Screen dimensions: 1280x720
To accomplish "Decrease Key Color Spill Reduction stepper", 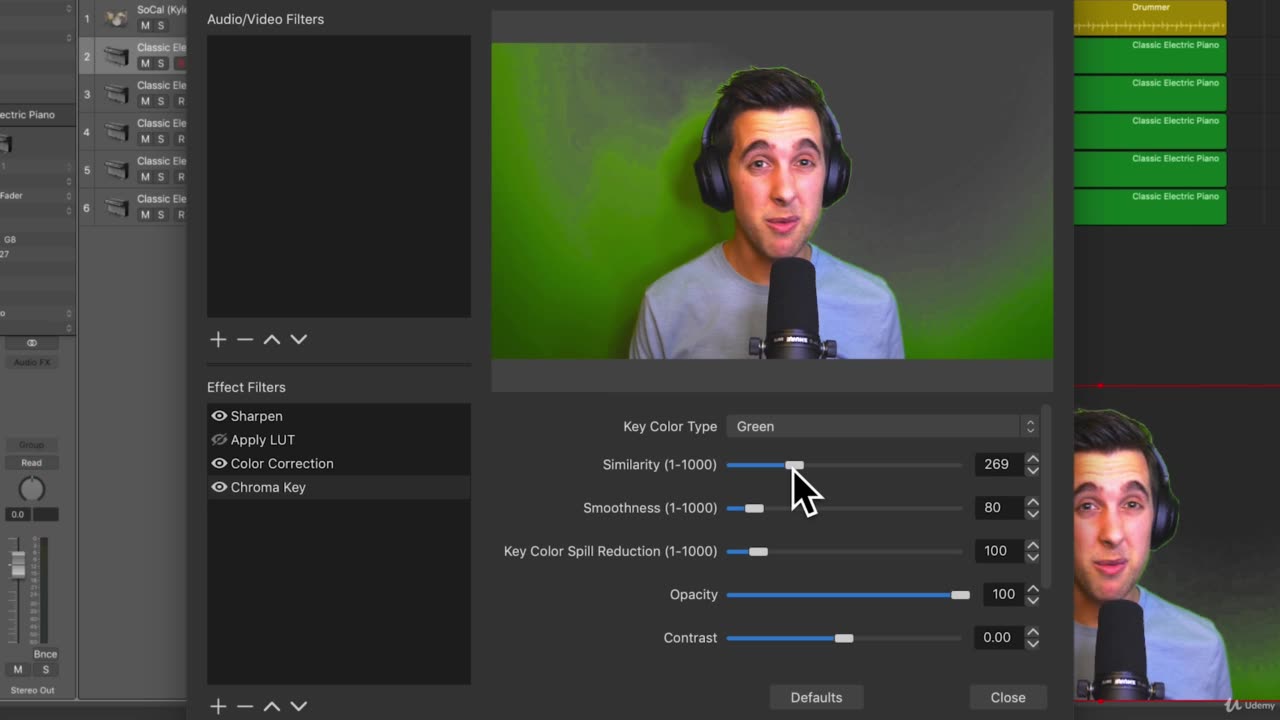I will (x=1032, y=556).
